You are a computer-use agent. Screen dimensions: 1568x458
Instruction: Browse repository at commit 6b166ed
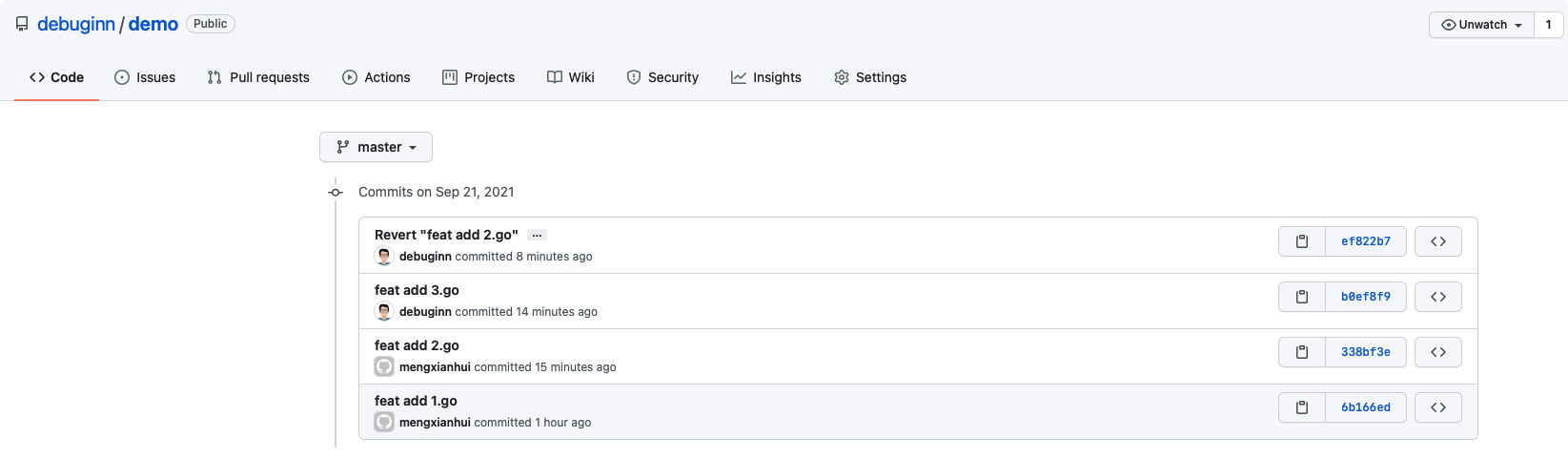[x=1437, y=407]
